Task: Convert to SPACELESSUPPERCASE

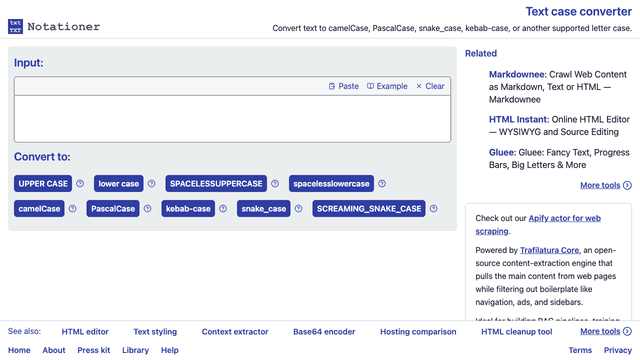Action: tap(216, 184)
